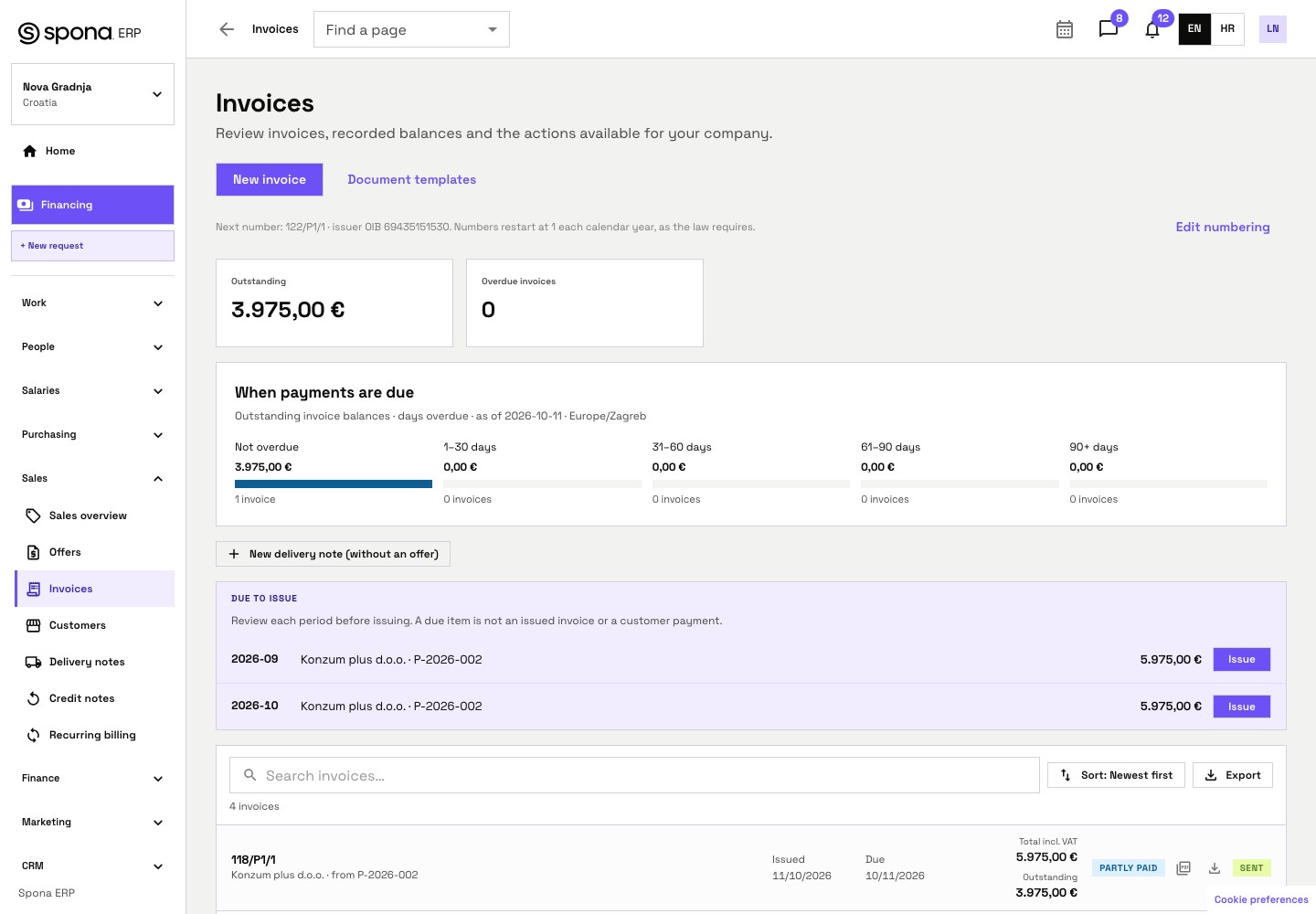Download invoice 118/P1/1 with the download icon
This screenshot has width=1316, height=914.
(x=1215, y=867)
